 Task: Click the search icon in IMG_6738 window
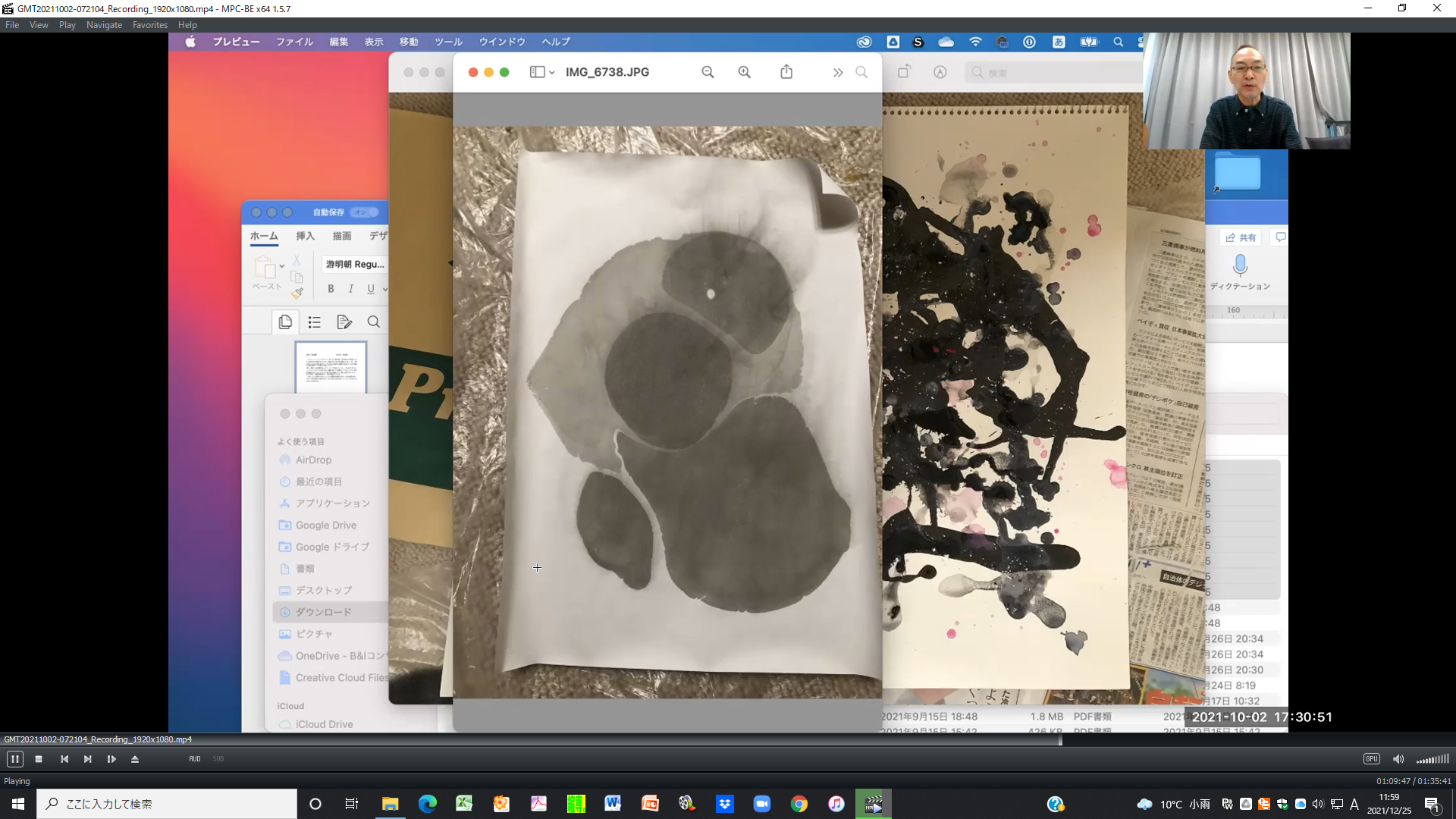(x=861, y=72)
